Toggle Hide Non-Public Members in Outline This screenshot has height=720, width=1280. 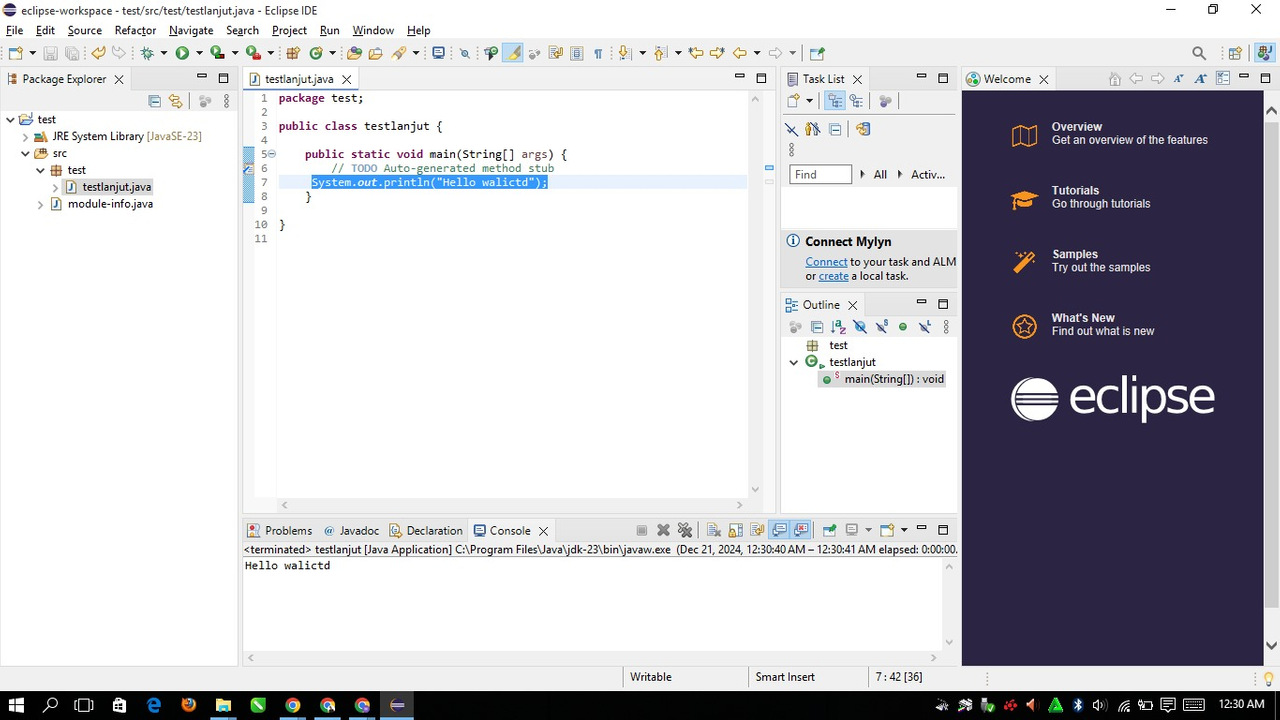coord(903,327)
